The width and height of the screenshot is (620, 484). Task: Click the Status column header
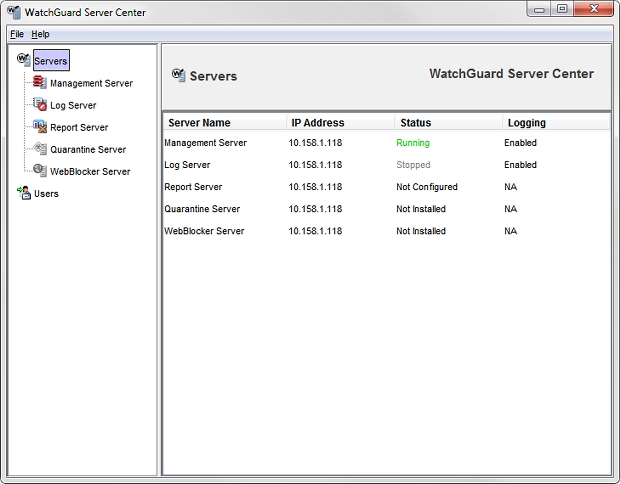tap(449, 123)
